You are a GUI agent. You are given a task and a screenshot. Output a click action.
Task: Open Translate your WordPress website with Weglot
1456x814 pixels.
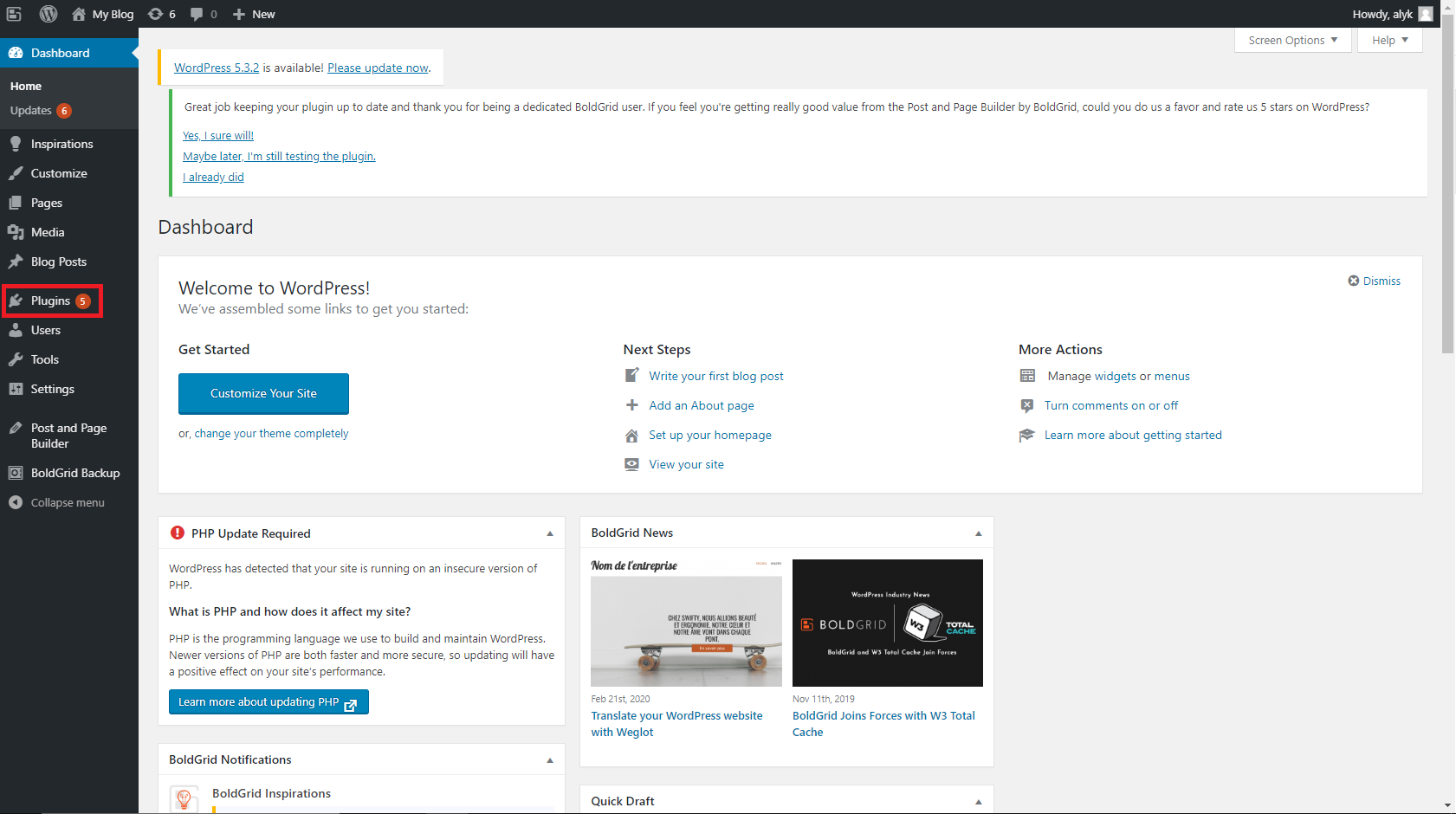tap(677, 724)
